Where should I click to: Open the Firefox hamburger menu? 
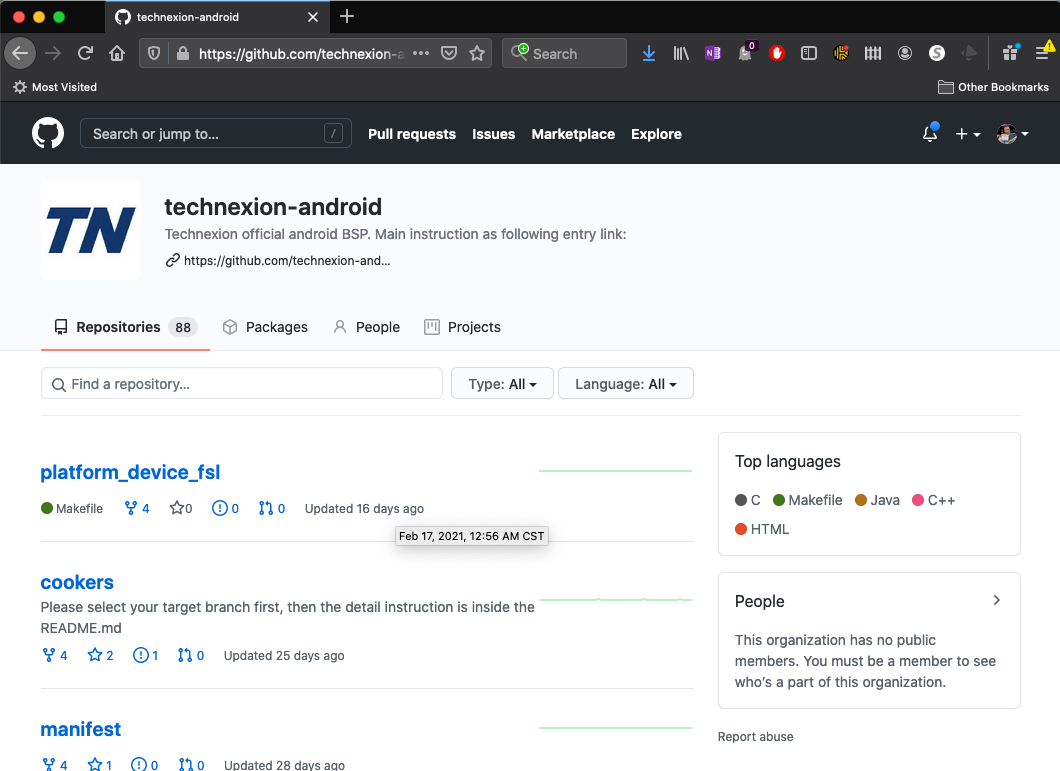[1043, 53]
